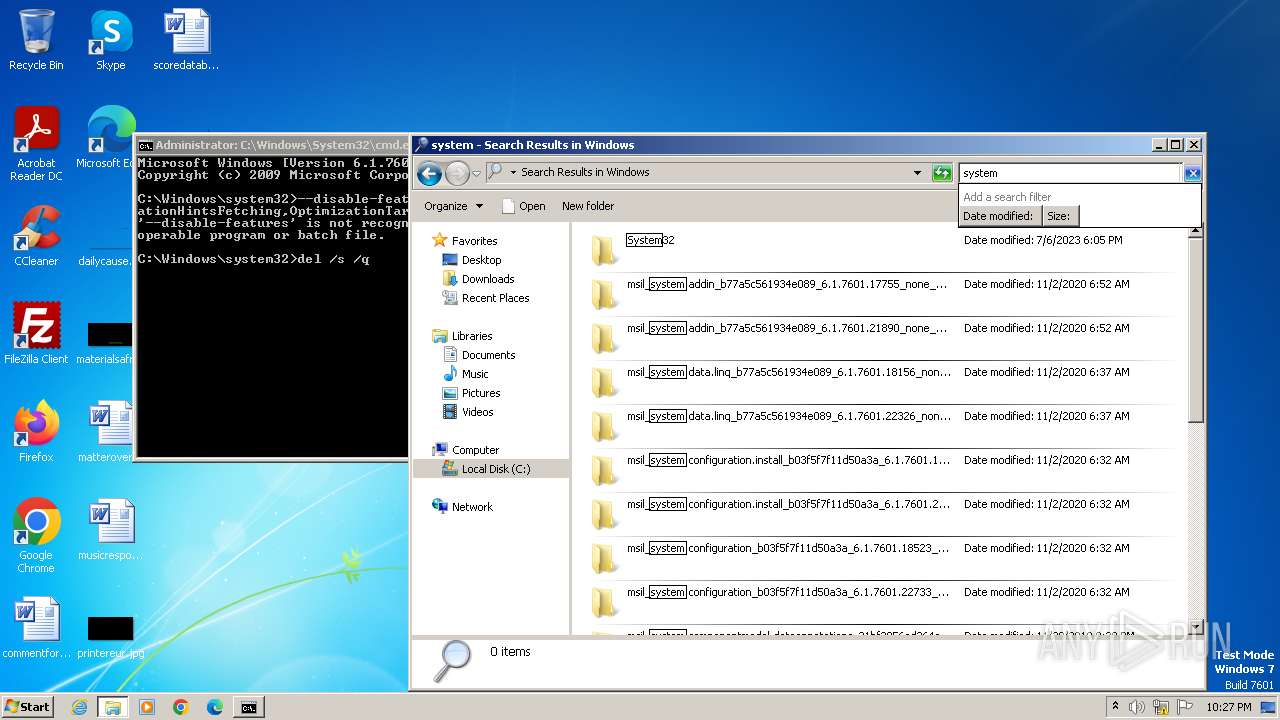Select Favorites in the navigation pane
1280x720 pixels.
coord(474,241)
